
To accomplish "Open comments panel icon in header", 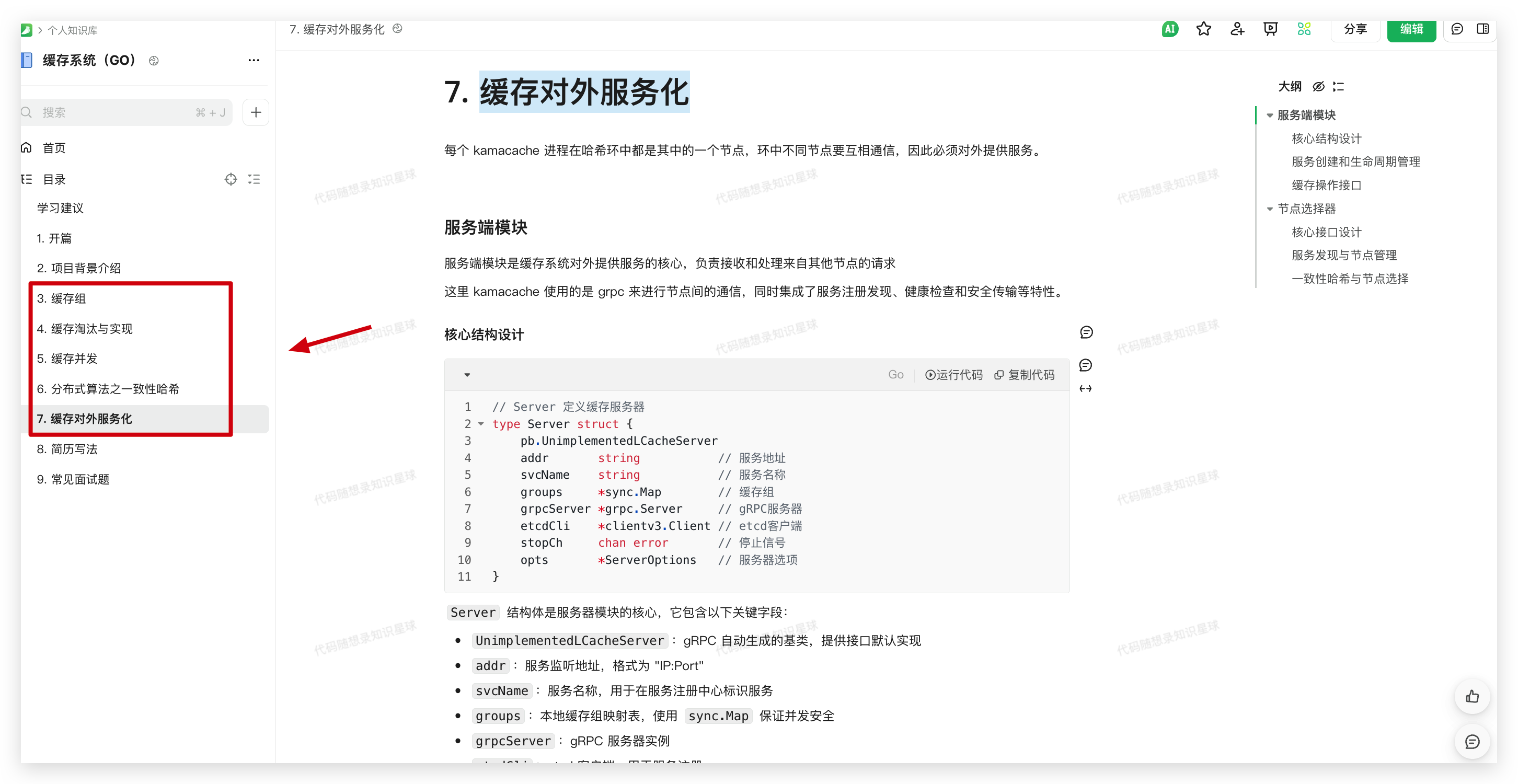I will (x=1457, y=29).
